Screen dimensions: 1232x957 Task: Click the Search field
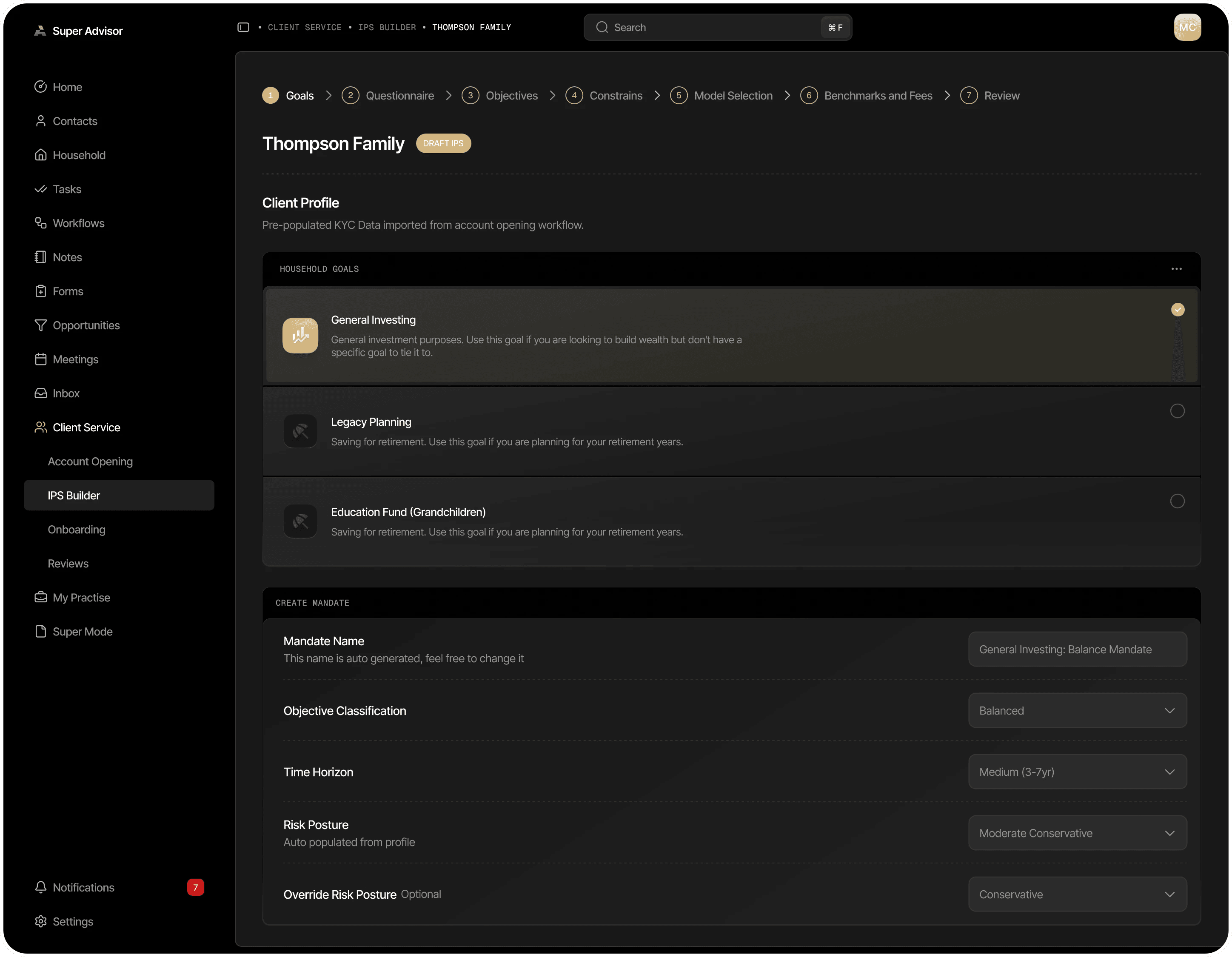(x=718, y=27)
